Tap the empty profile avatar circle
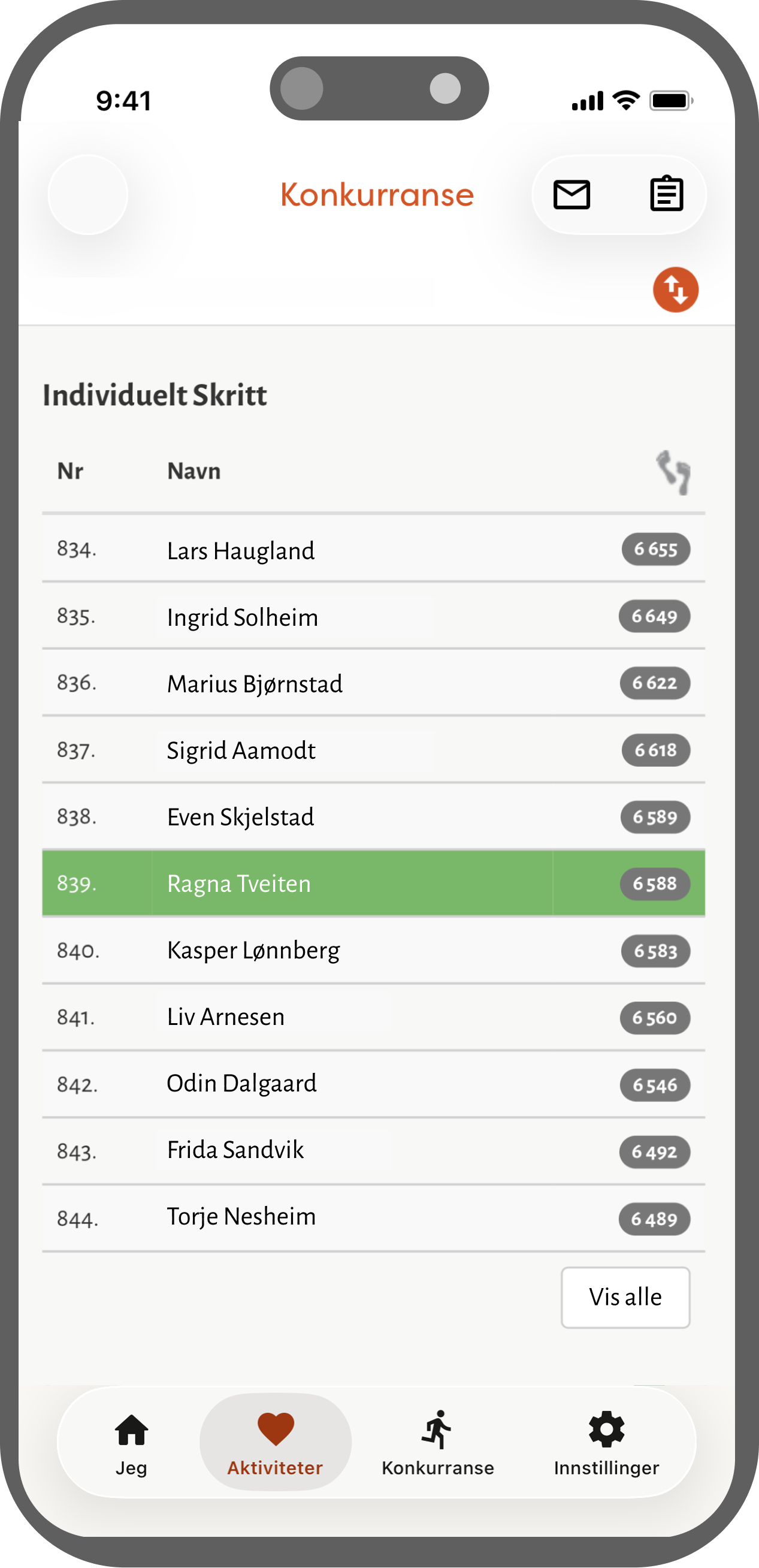Screen dimensions: 759x1568 pos(88,195)
